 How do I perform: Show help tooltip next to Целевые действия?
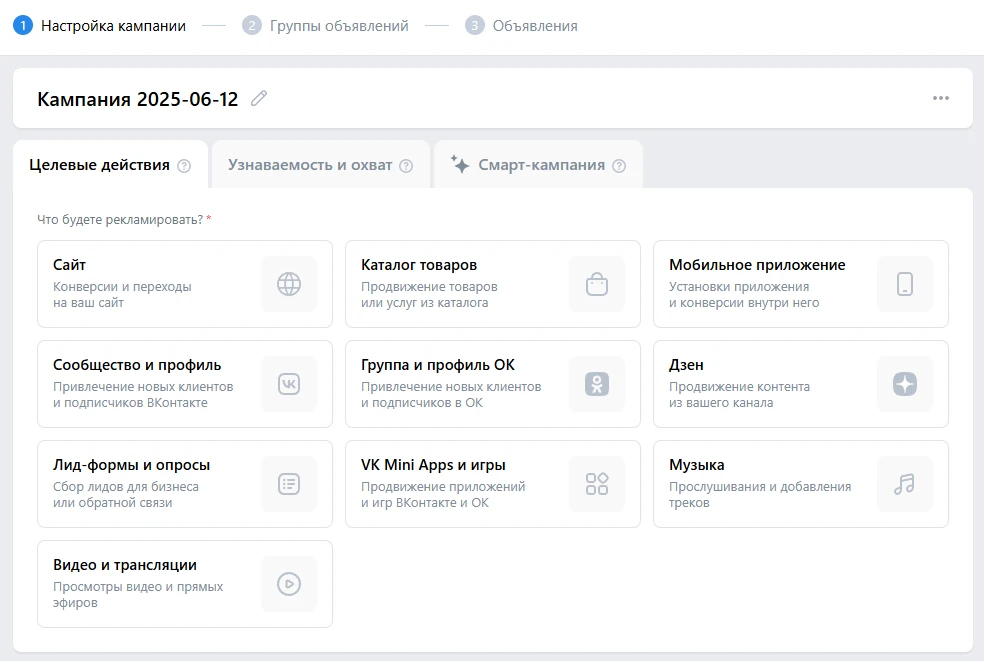184,166
